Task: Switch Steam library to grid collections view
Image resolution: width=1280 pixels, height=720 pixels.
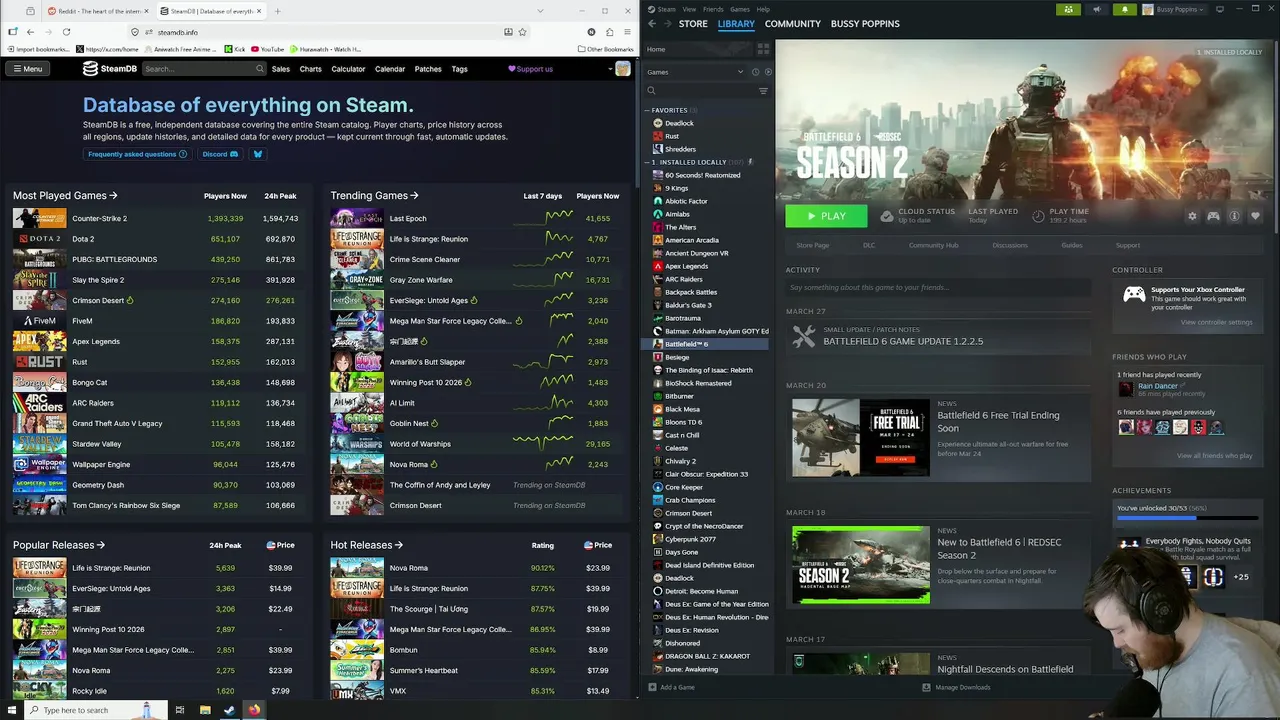Action: coord(763,48)
